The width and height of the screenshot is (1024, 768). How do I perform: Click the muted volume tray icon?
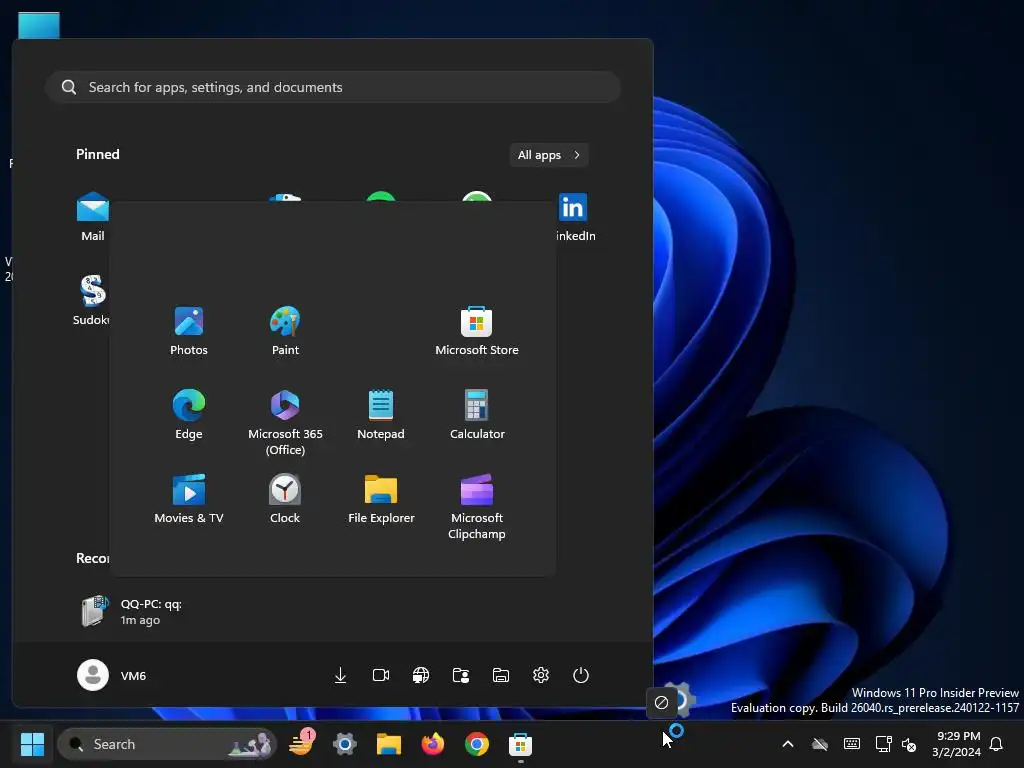pyautogui.click(x=909, y=744)
